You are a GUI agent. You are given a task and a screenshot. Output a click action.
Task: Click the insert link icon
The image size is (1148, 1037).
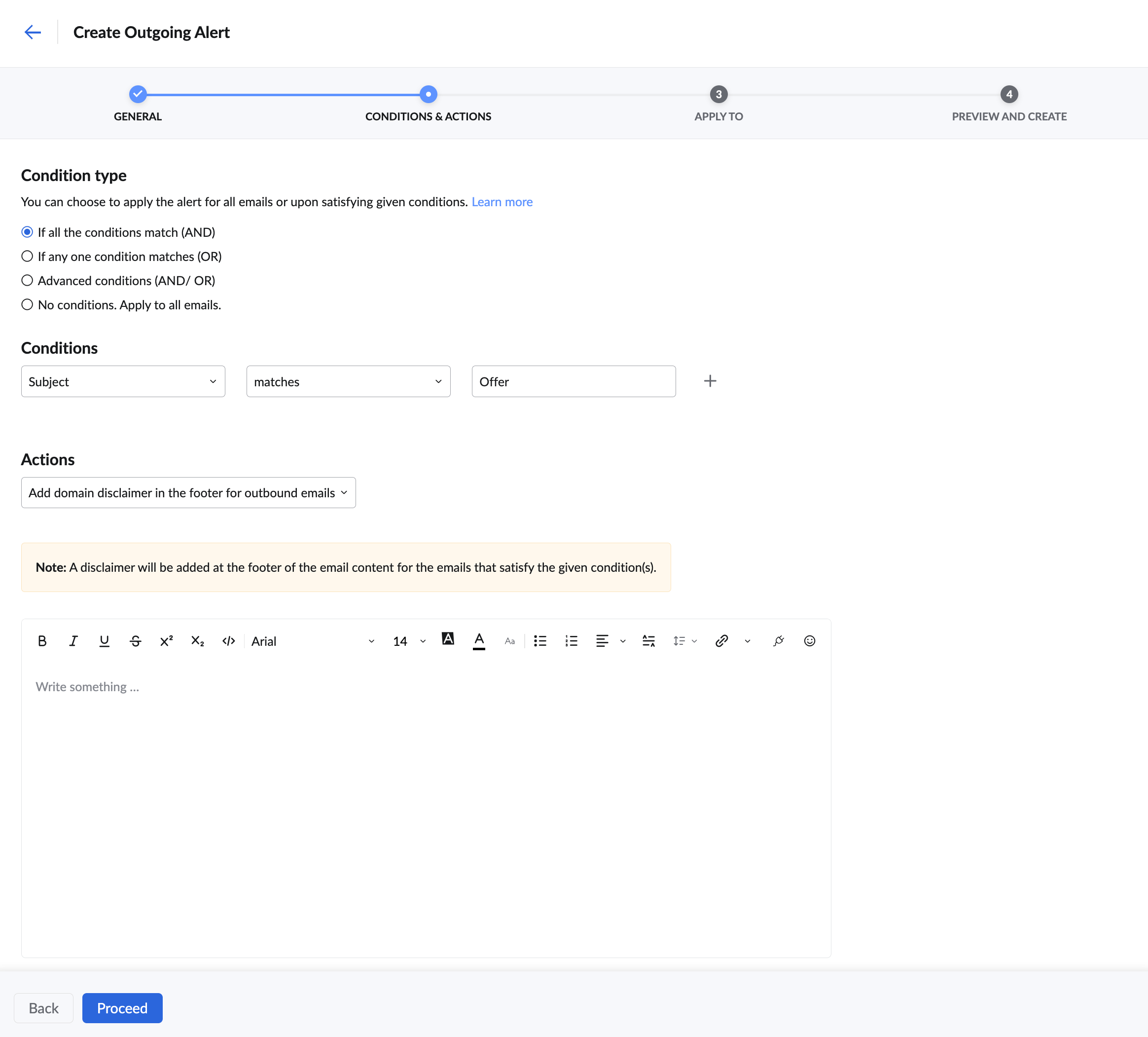(721, 641)
